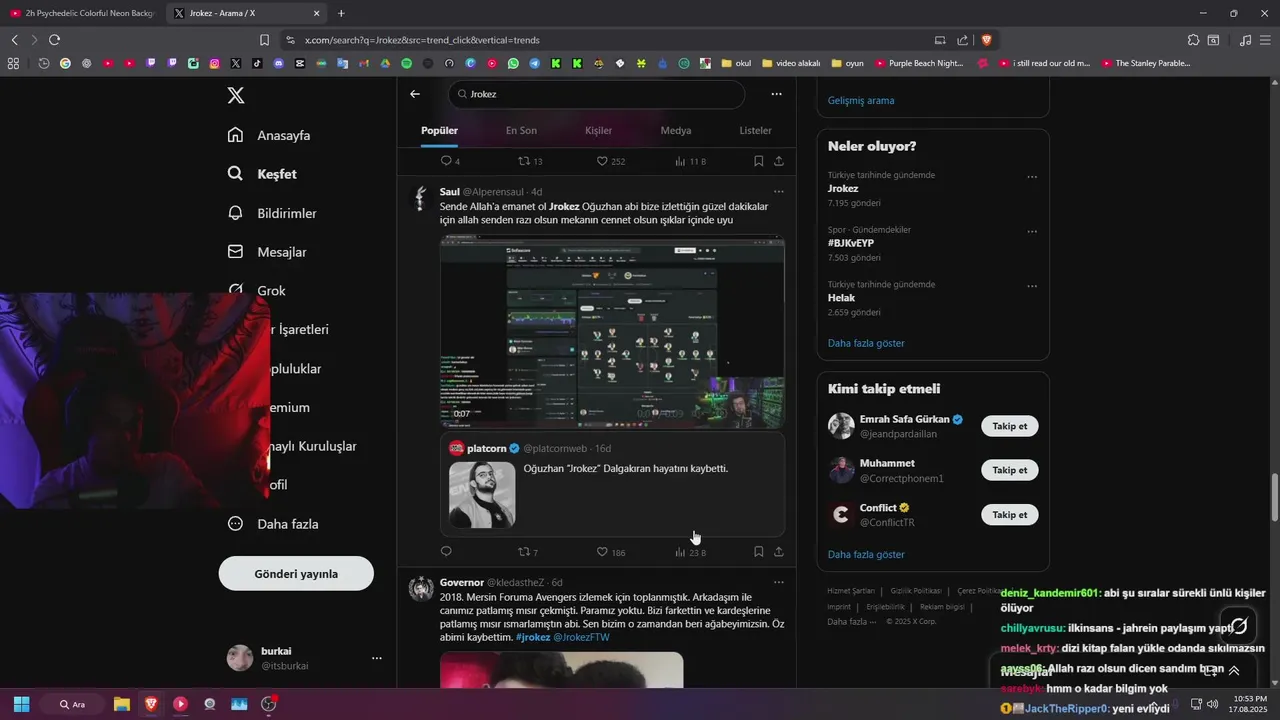Screen dimensions: 1280x720
Task: Reload the browser page
Action: coord(54,40)
